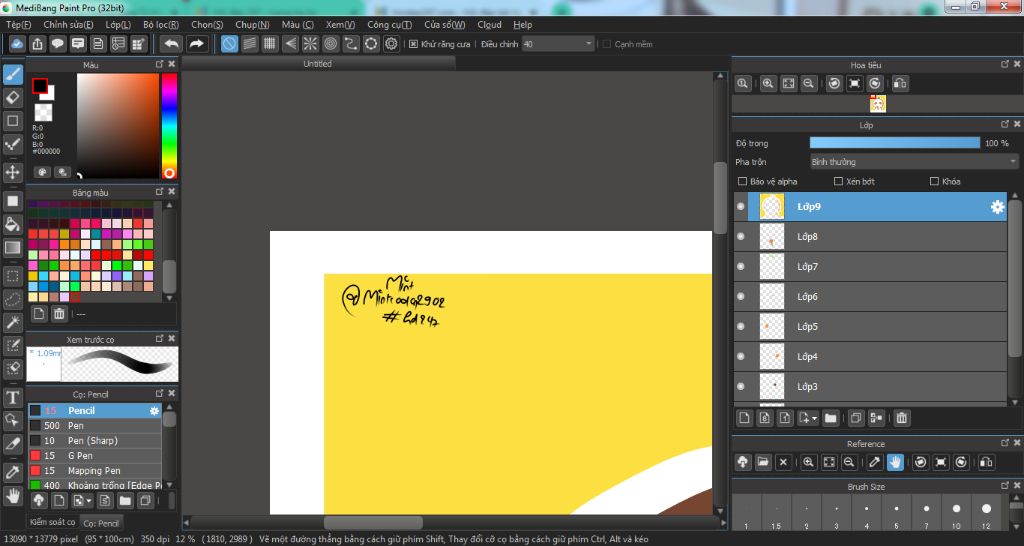Screen dimensions: 1024x546
Task: Delete the selected palette color
Action: pyautogui.click(x=59, y=314)
